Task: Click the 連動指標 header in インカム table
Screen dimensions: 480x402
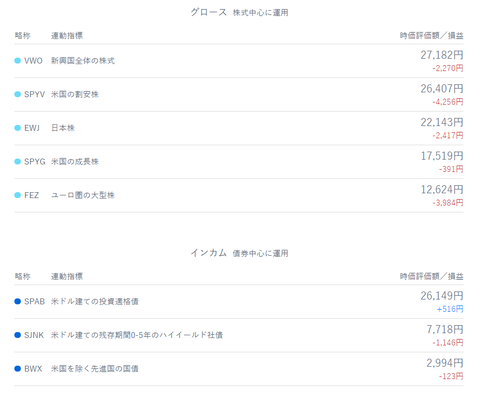Action: pyautogui.click(x=67, y=276)
